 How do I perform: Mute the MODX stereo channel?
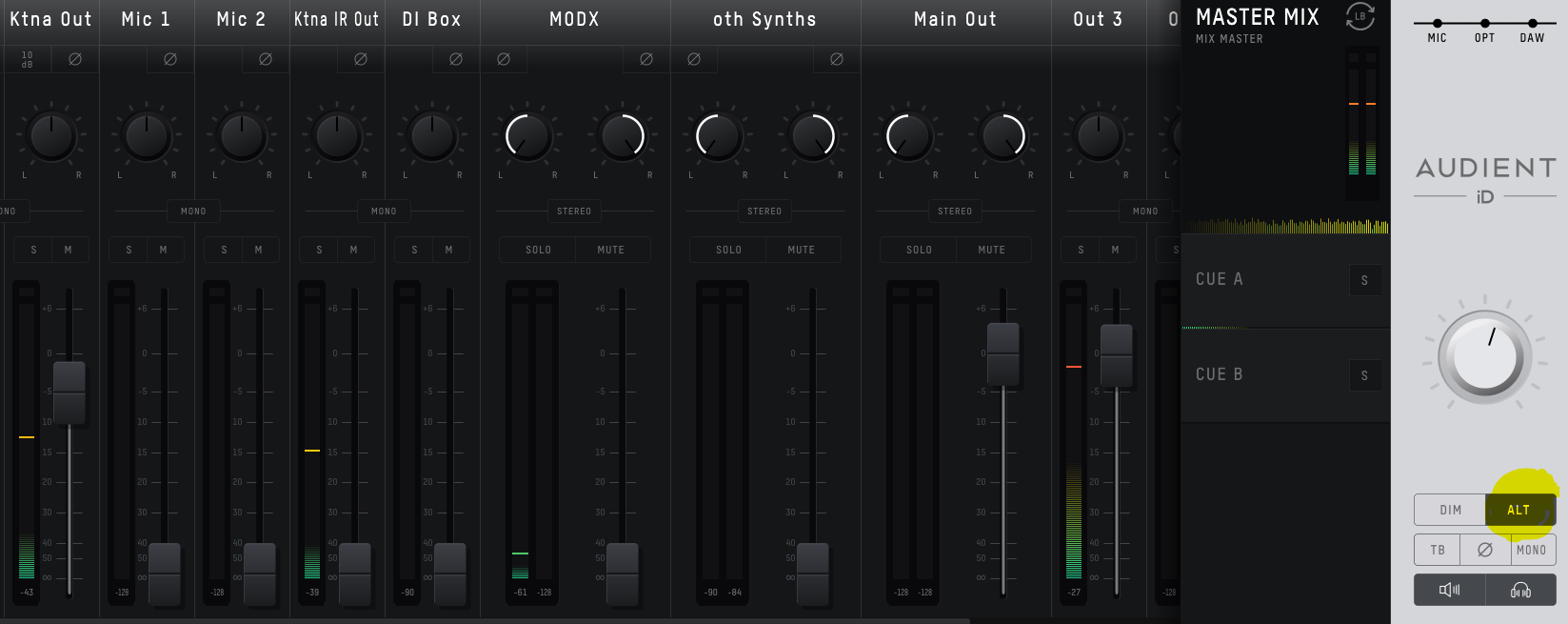click(611, 250)
